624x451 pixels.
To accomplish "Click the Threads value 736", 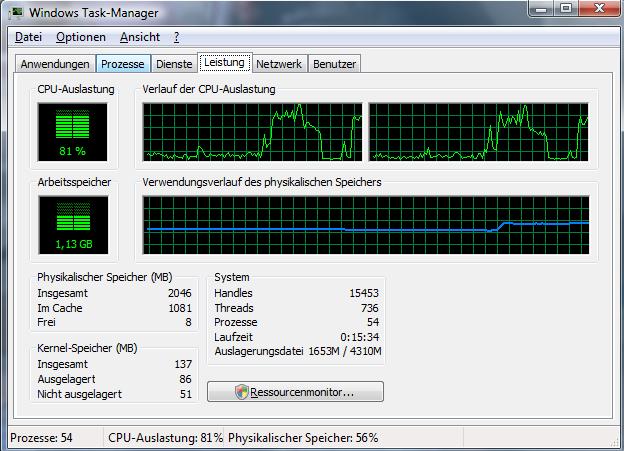I will (370, 308).
